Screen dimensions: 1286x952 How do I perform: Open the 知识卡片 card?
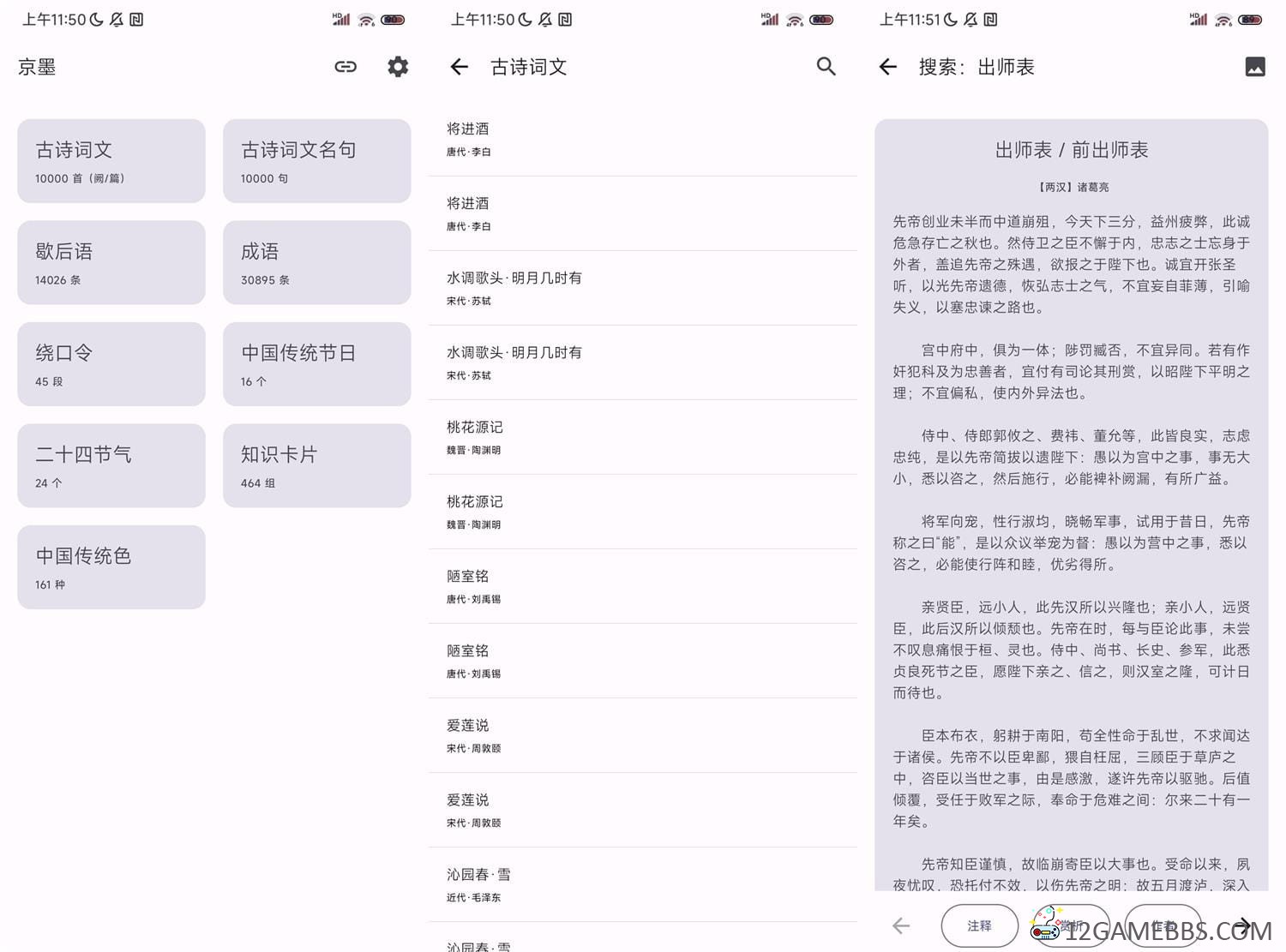click(x=317, y=465)
